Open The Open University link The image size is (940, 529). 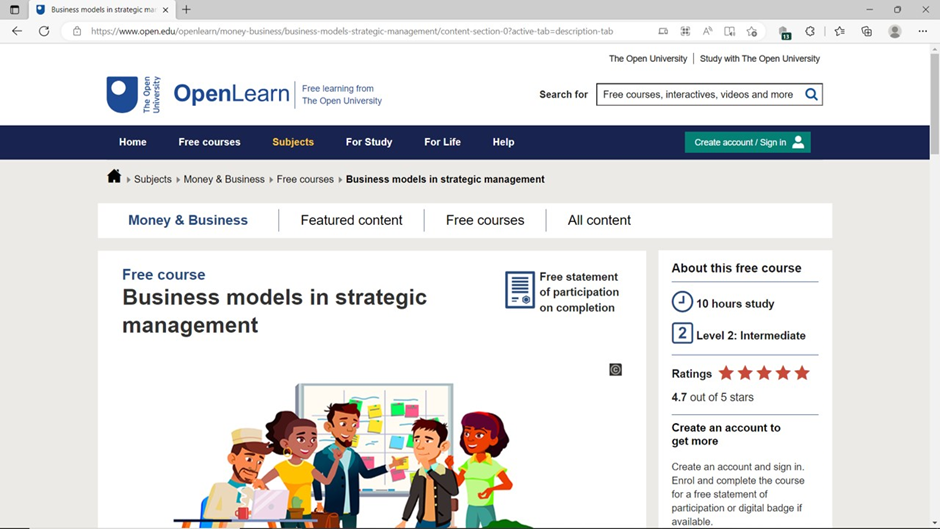point(647,59)
